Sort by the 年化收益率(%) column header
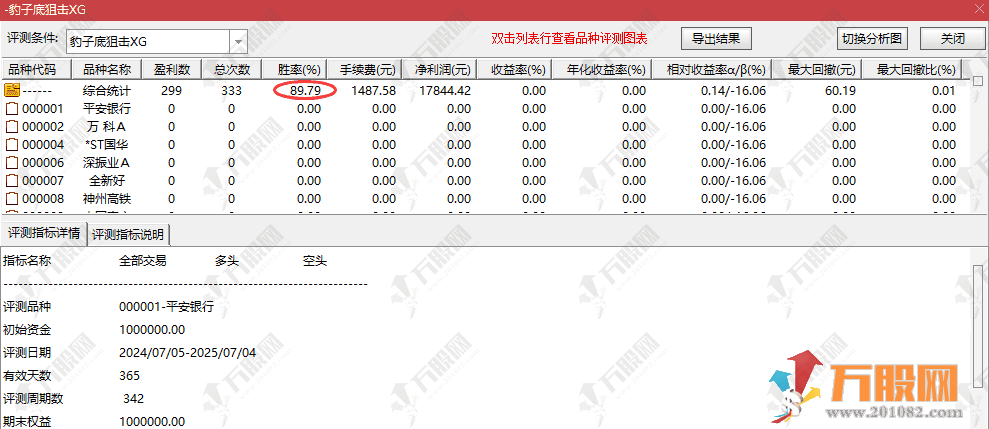 601,69
